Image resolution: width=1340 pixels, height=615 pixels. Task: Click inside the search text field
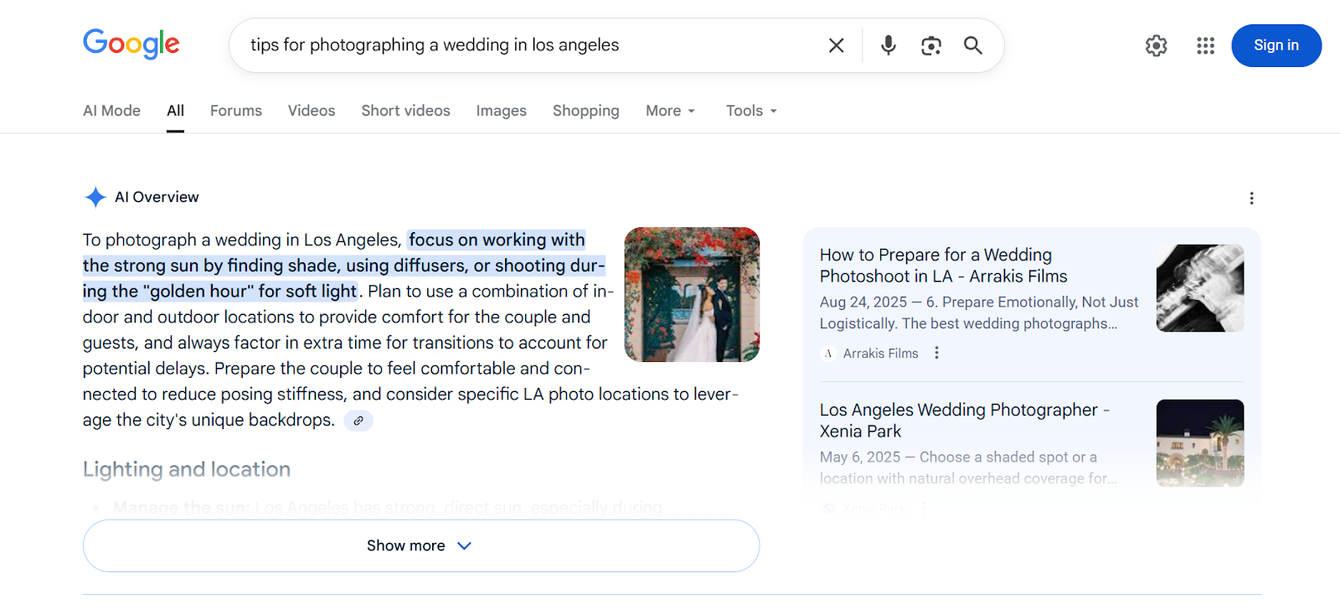[x=520, y=45]
